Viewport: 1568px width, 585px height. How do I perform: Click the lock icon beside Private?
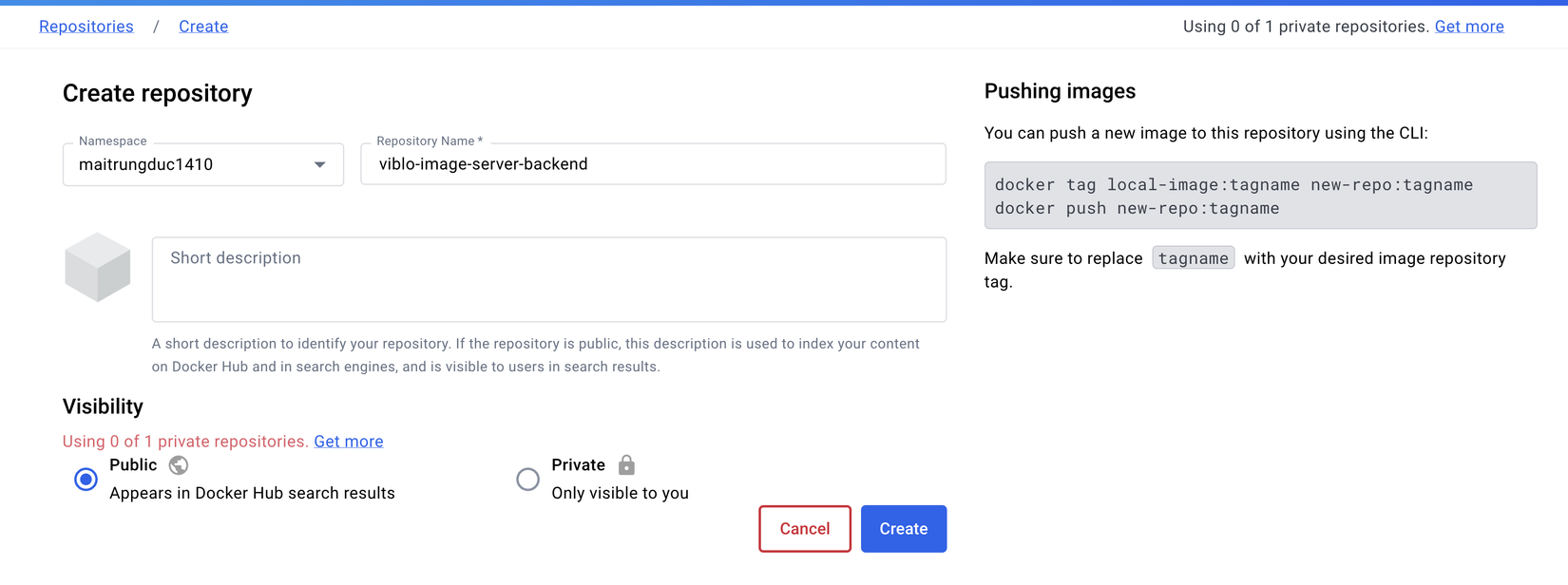pyautogui.click(x=626, y=465)
